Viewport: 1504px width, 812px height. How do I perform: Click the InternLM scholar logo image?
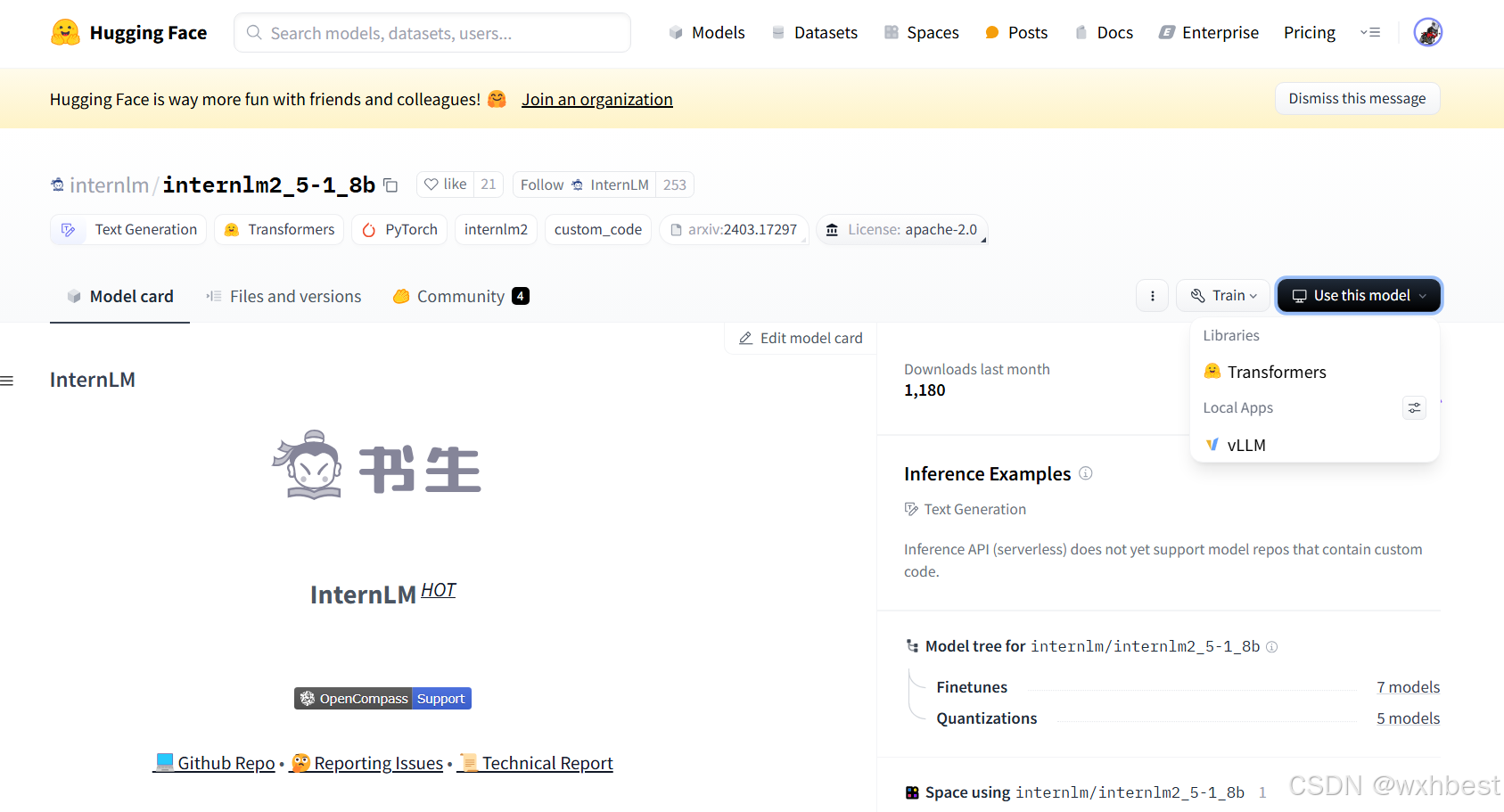[x=376, y=464]
